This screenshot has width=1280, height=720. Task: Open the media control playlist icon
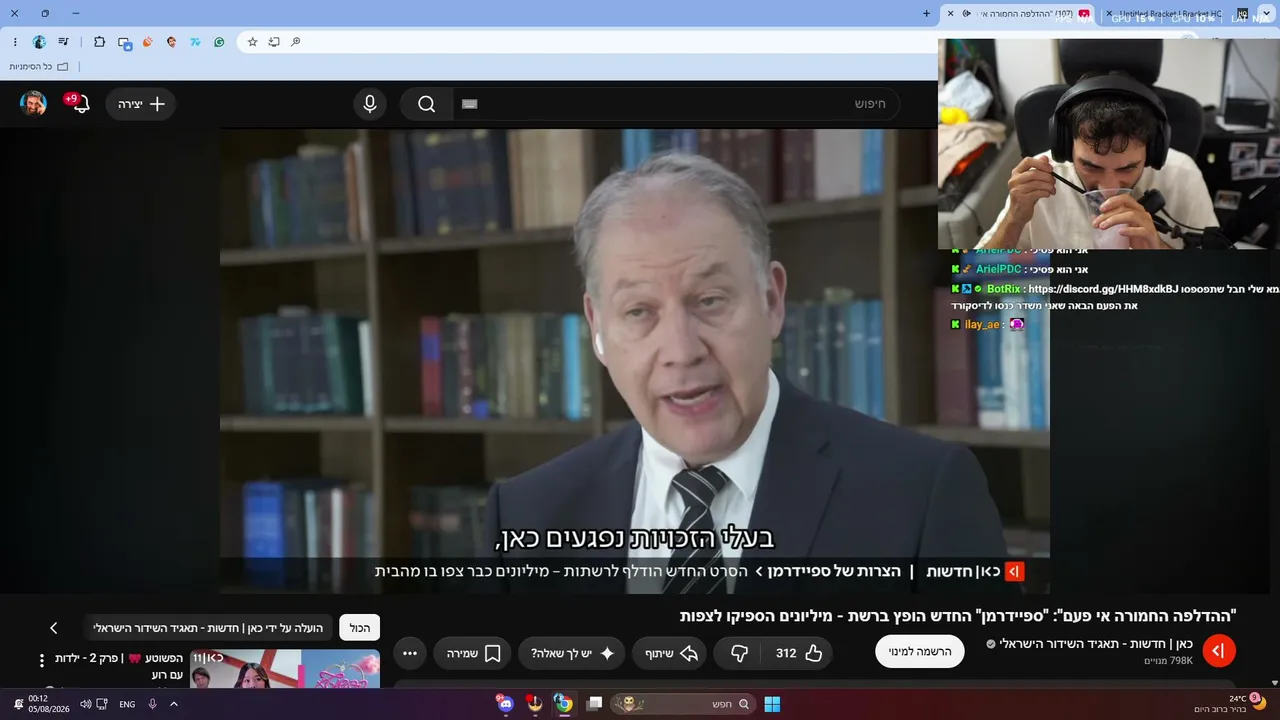coord(64,42)
